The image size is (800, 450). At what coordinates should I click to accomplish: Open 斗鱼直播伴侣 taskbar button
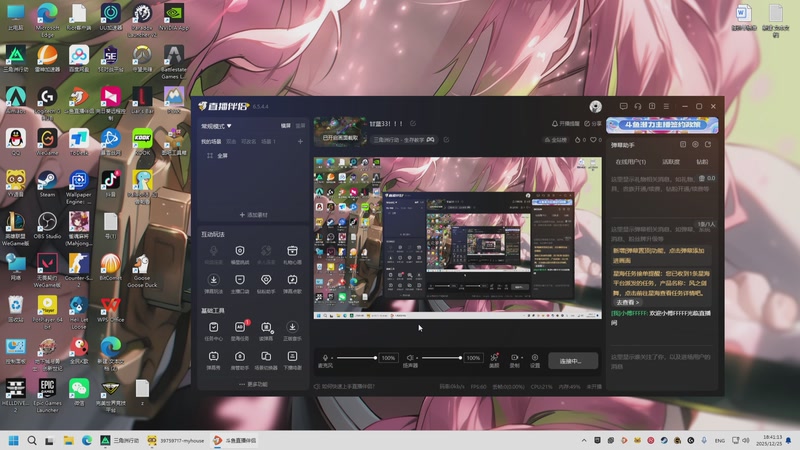pyautogui.click(x=236, y=440)
